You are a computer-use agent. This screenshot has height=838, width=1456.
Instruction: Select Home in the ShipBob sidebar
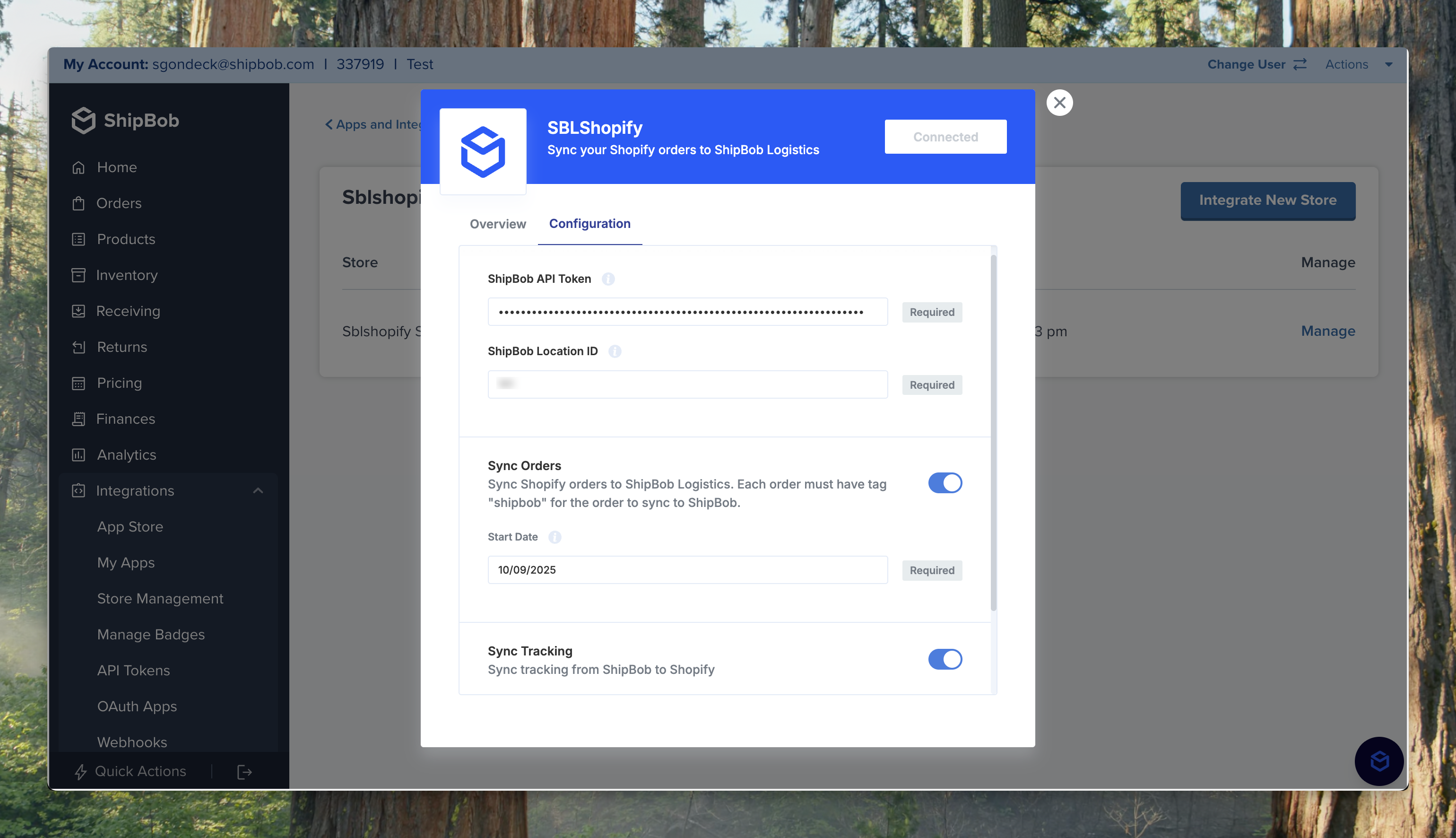117,167
